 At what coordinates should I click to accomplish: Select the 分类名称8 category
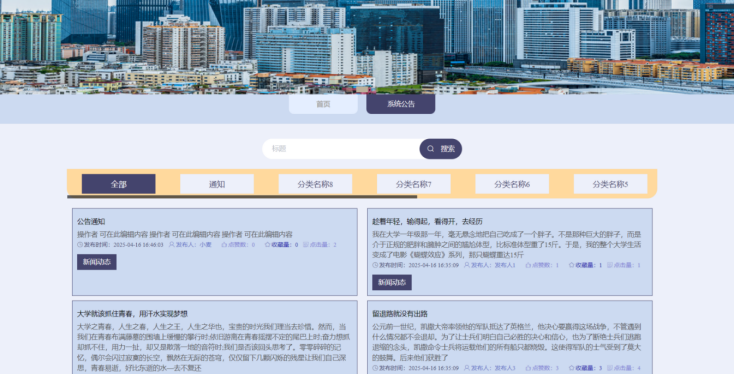pyautogui.click(x=315, y=184)
